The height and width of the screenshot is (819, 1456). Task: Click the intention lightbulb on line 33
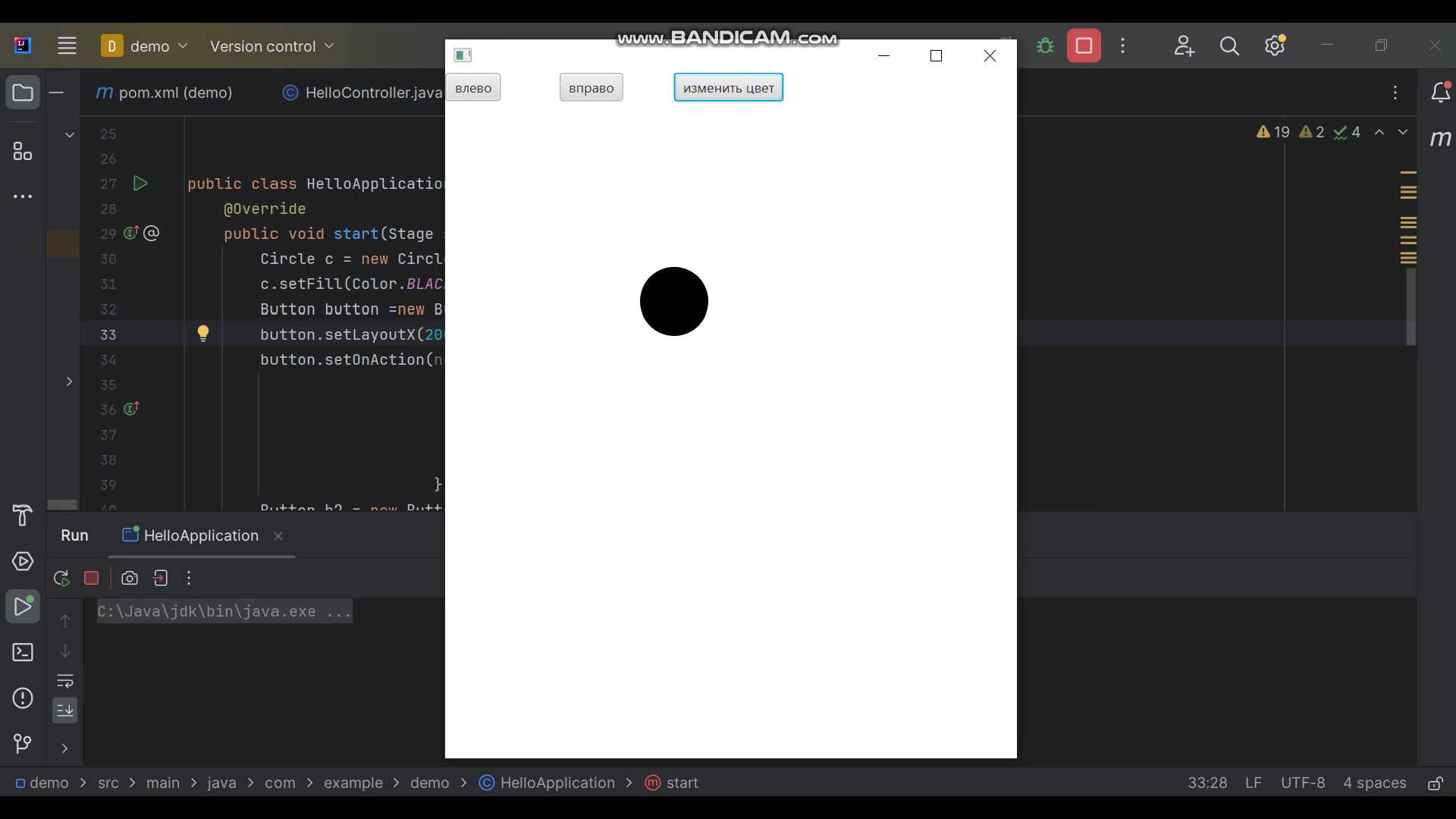click(203, 334)
